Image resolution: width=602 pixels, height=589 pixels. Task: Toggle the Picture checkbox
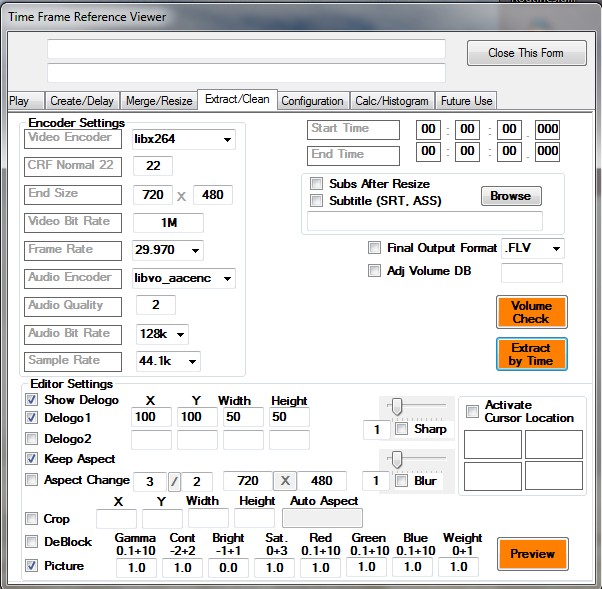coord(31,566)
